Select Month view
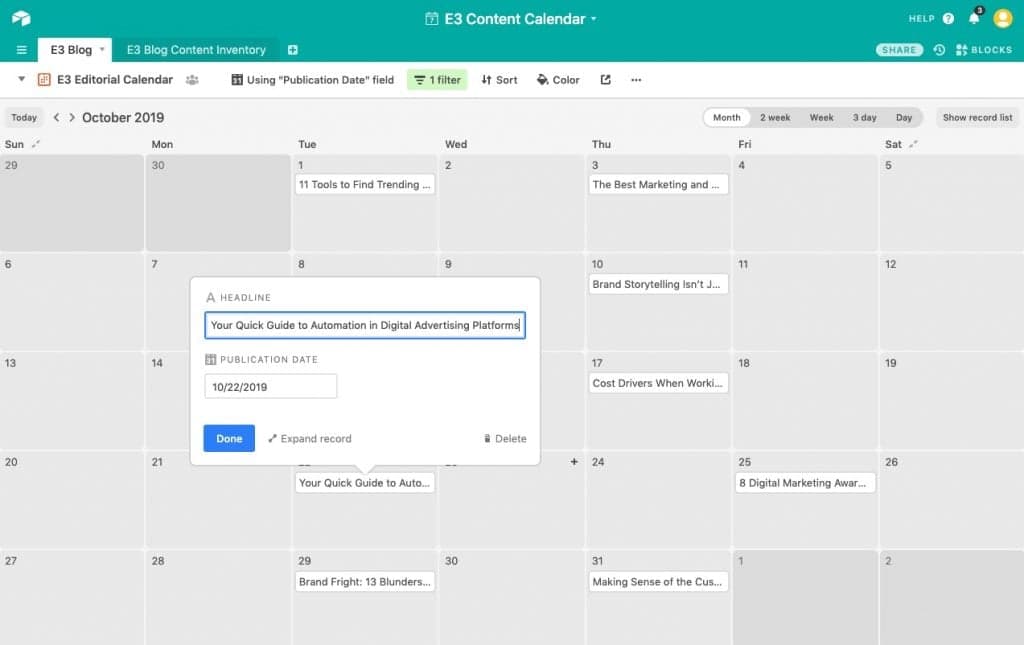 [727, 118]
